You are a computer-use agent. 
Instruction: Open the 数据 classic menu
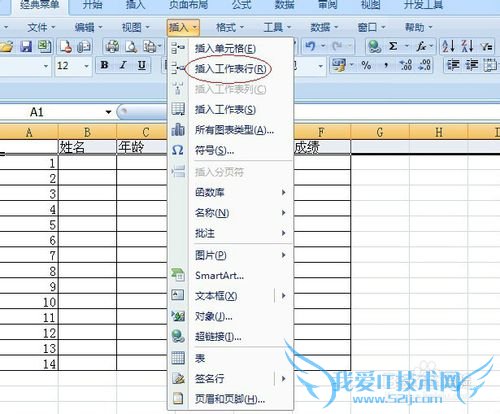tap(324, 27)
